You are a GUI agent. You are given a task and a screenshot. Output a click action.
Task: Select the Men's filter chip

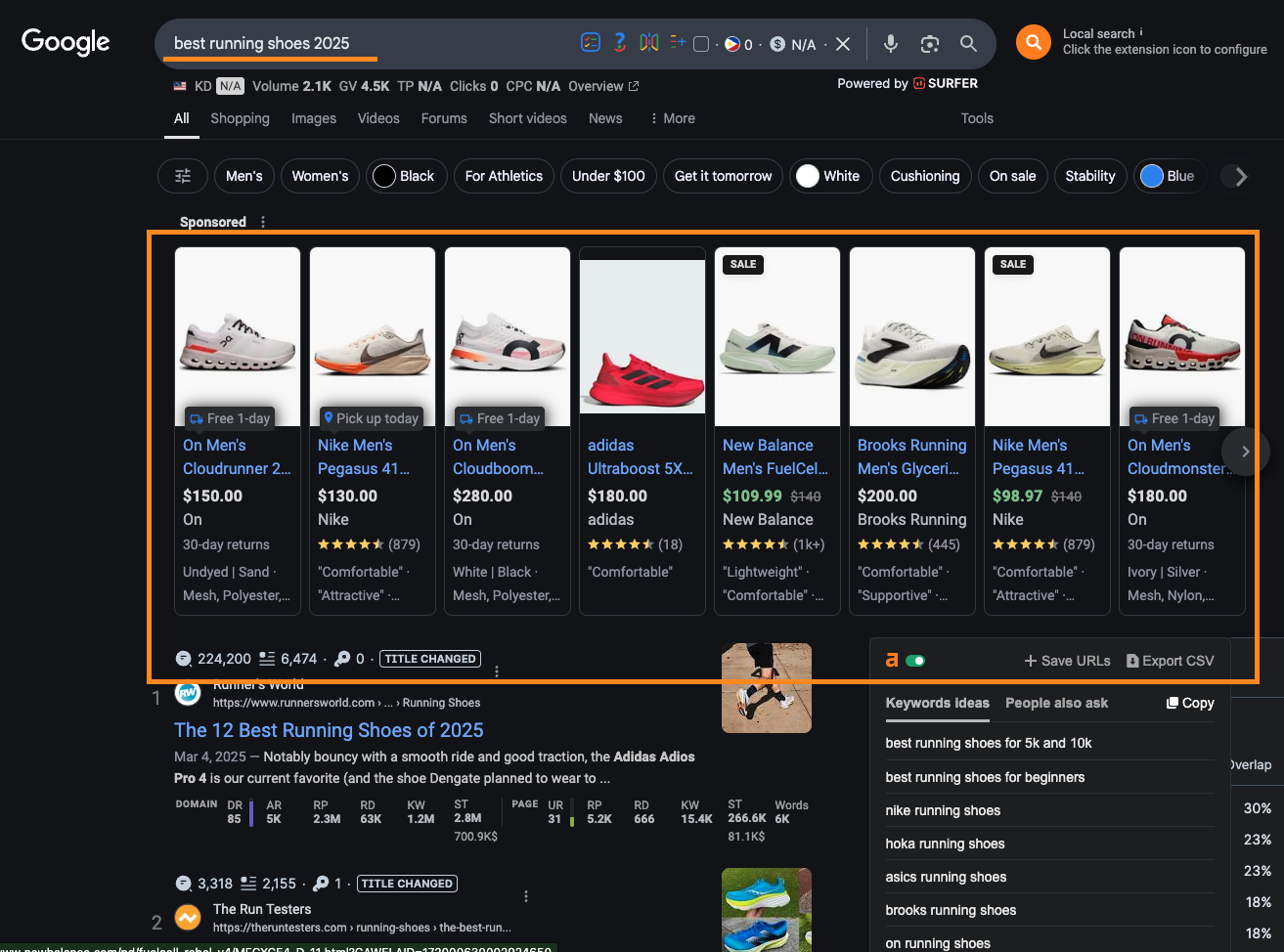[x=244, y=176]
